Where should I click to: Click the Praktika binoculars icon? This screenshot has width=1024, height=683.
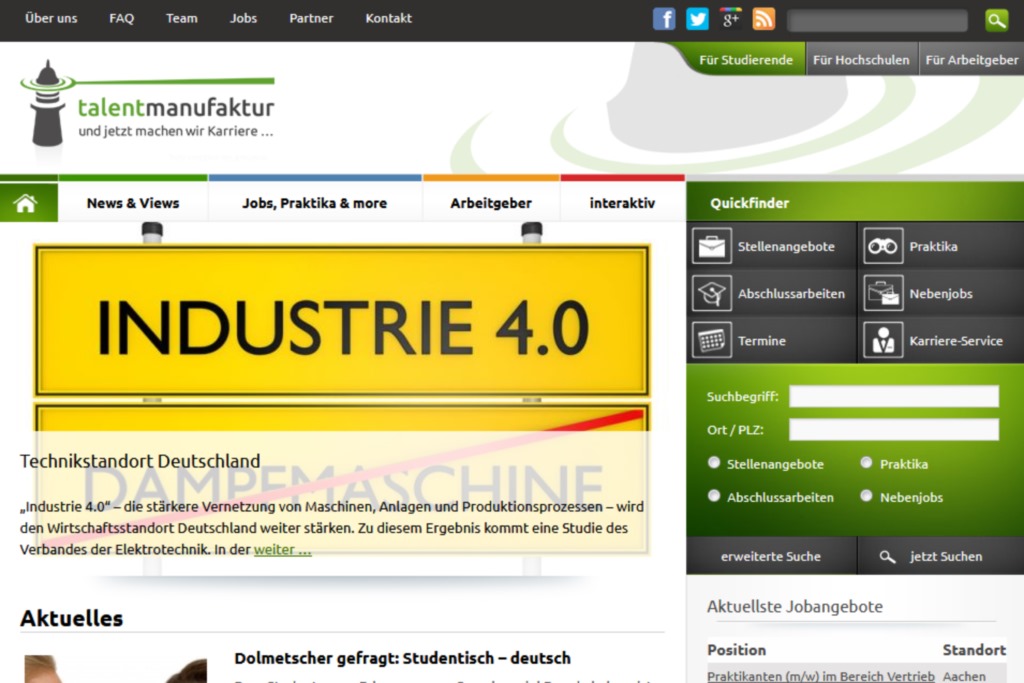pos(883,246)
